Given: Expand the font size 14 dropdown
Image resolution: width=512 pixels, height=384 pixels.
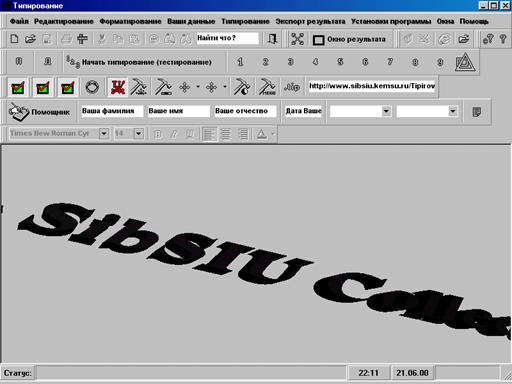Looking at the screenshot, I should pos(139,134).
